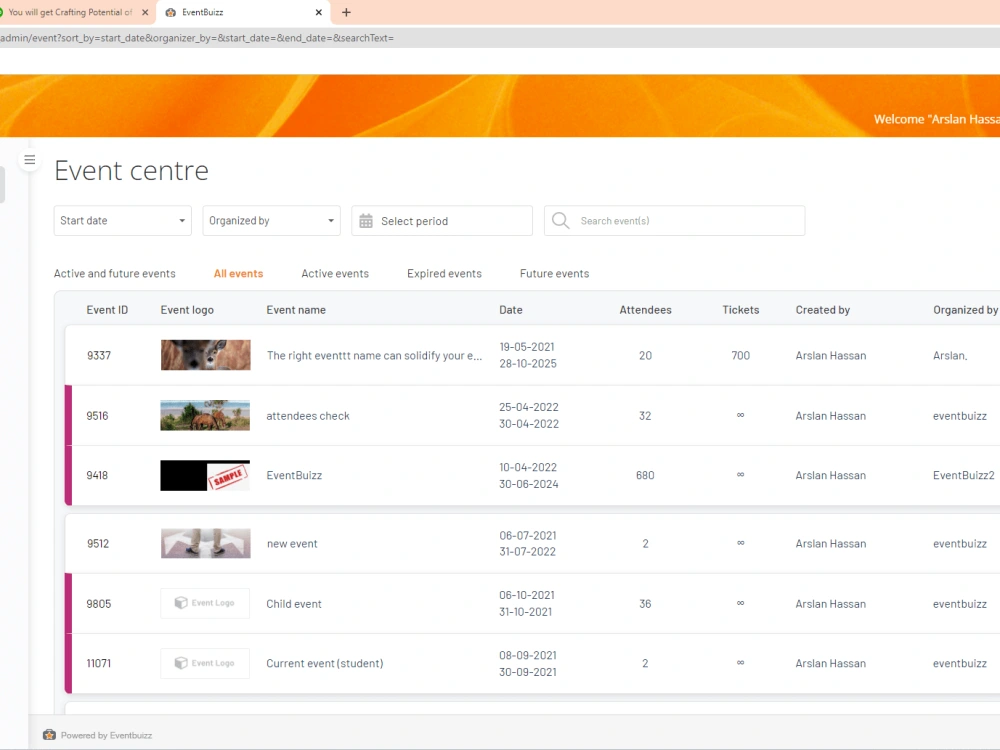Click event ID 9418

(97, 475)
